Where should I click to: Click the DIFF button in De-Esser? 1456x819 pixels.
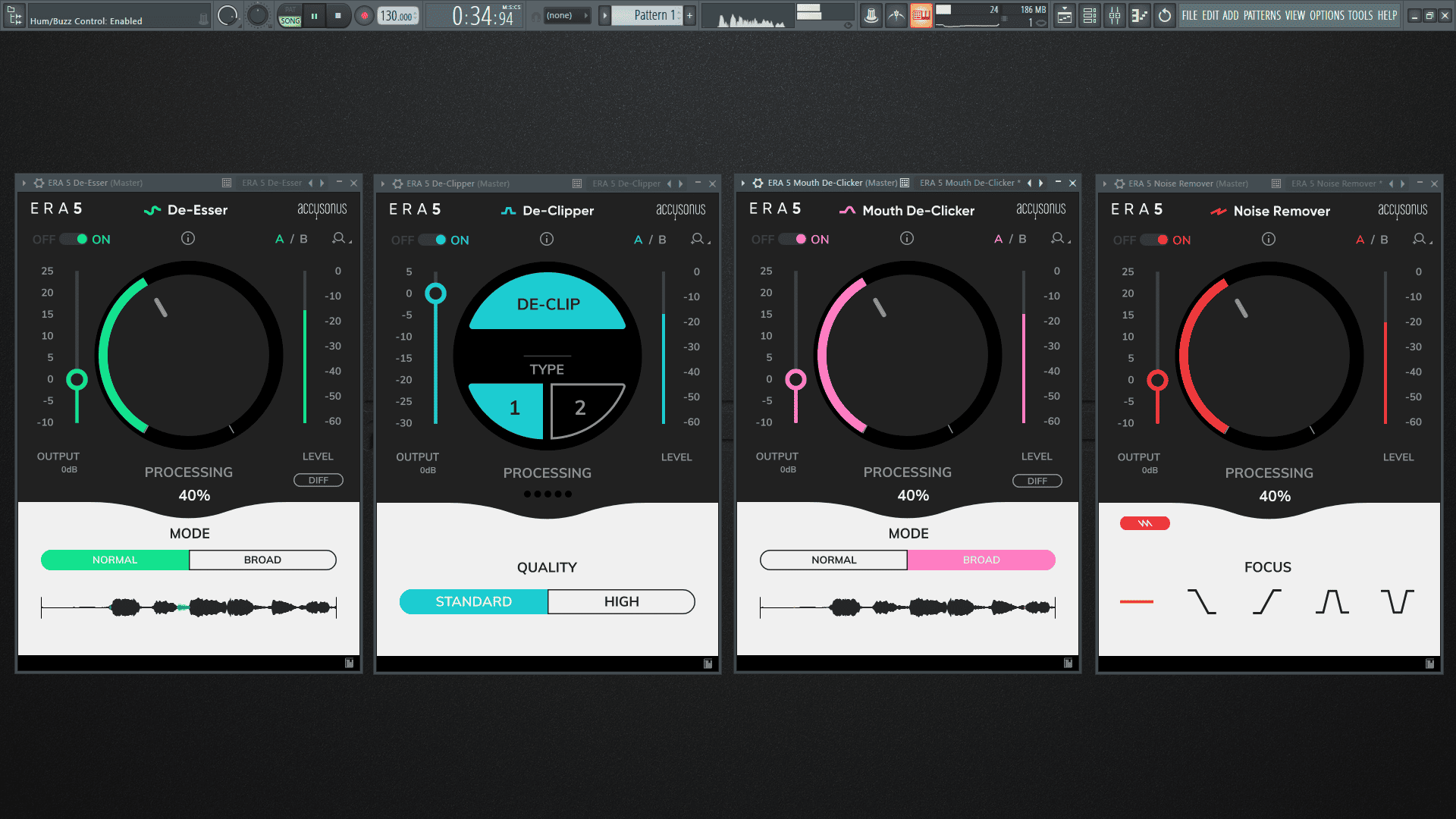pyautogui.click(x=318, y=480)
